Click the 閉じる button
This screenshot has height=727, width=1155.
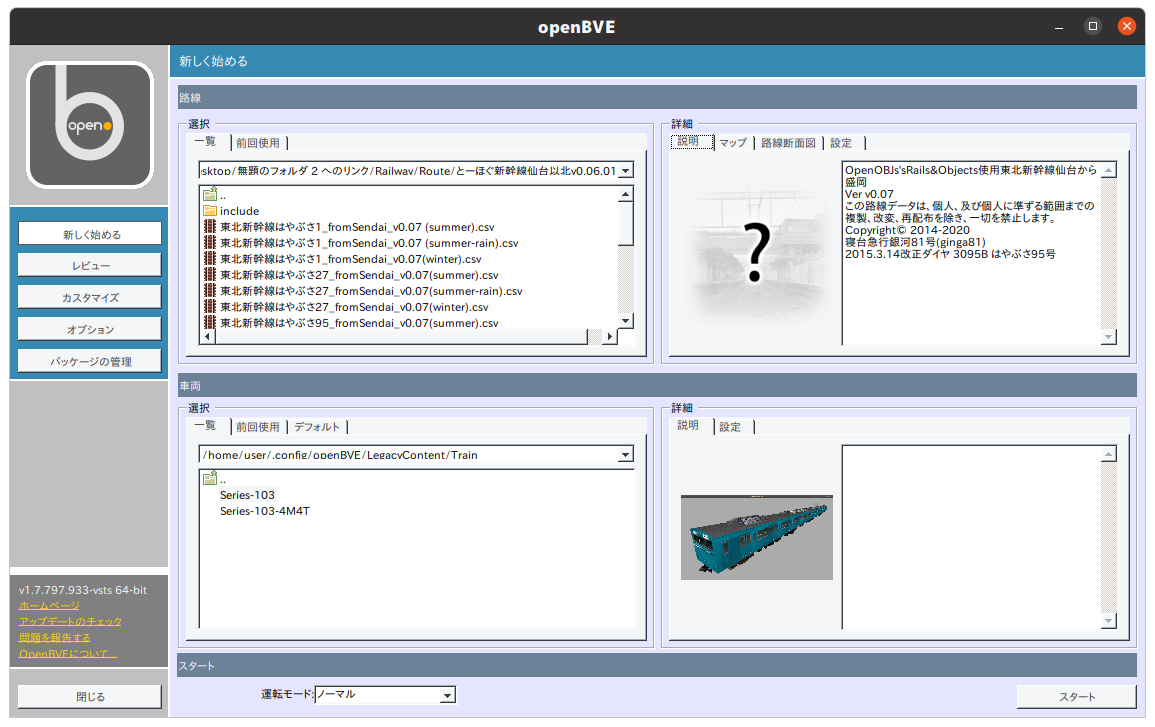(90, 697)
